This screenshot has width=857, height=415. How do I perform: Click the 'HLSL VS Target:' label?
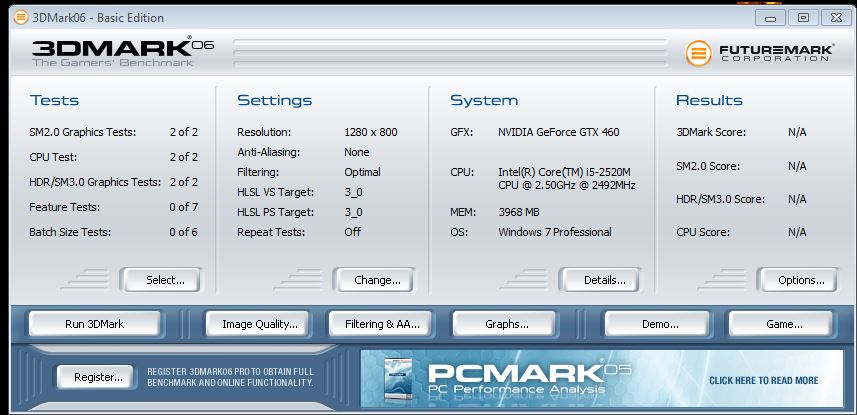point(275,192)
